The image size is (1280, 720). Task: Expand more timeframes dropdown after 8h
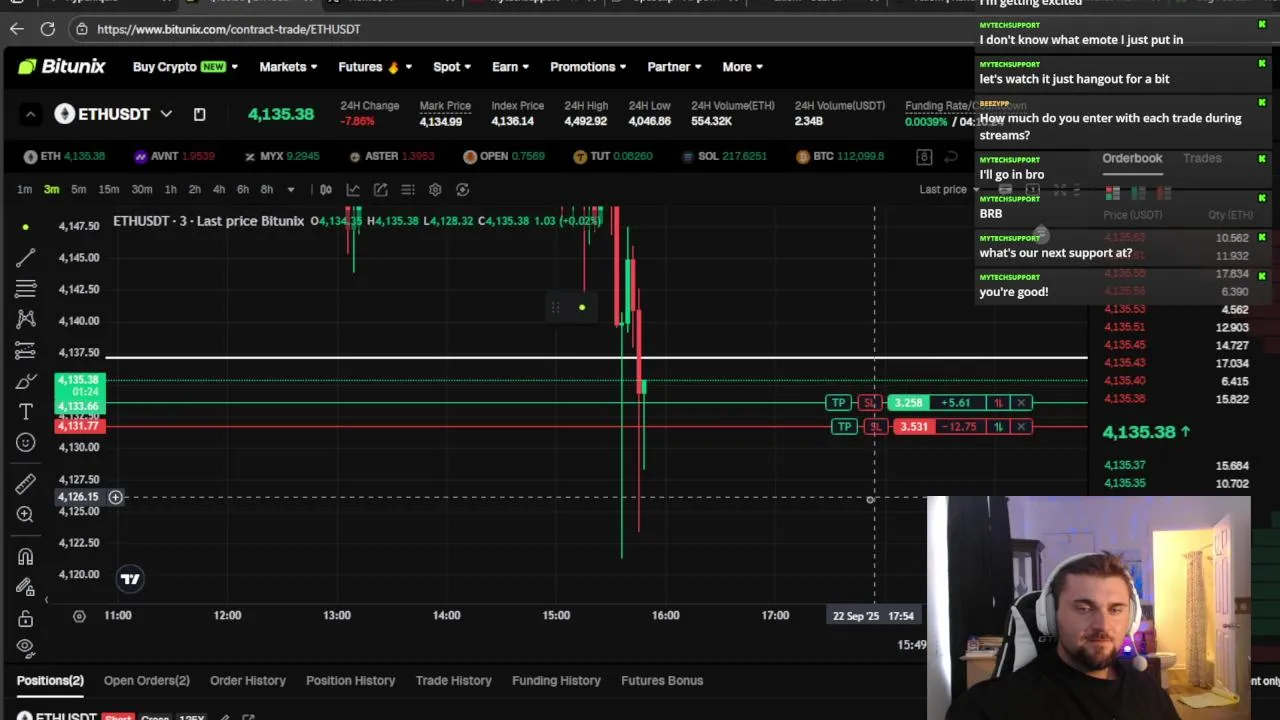pos(290,189)
